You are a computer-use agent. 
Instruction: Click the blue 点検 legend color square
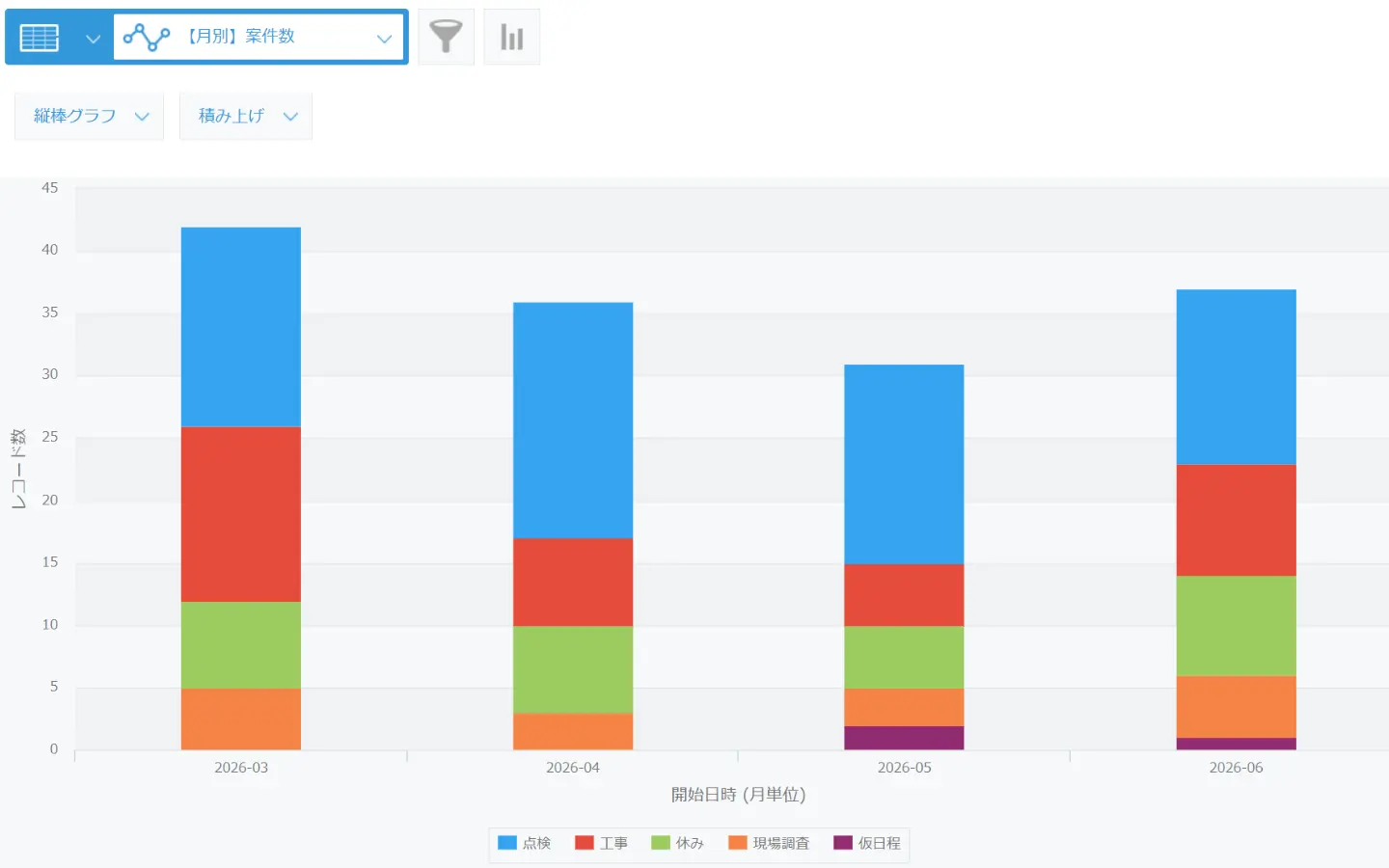click(507, 843)
